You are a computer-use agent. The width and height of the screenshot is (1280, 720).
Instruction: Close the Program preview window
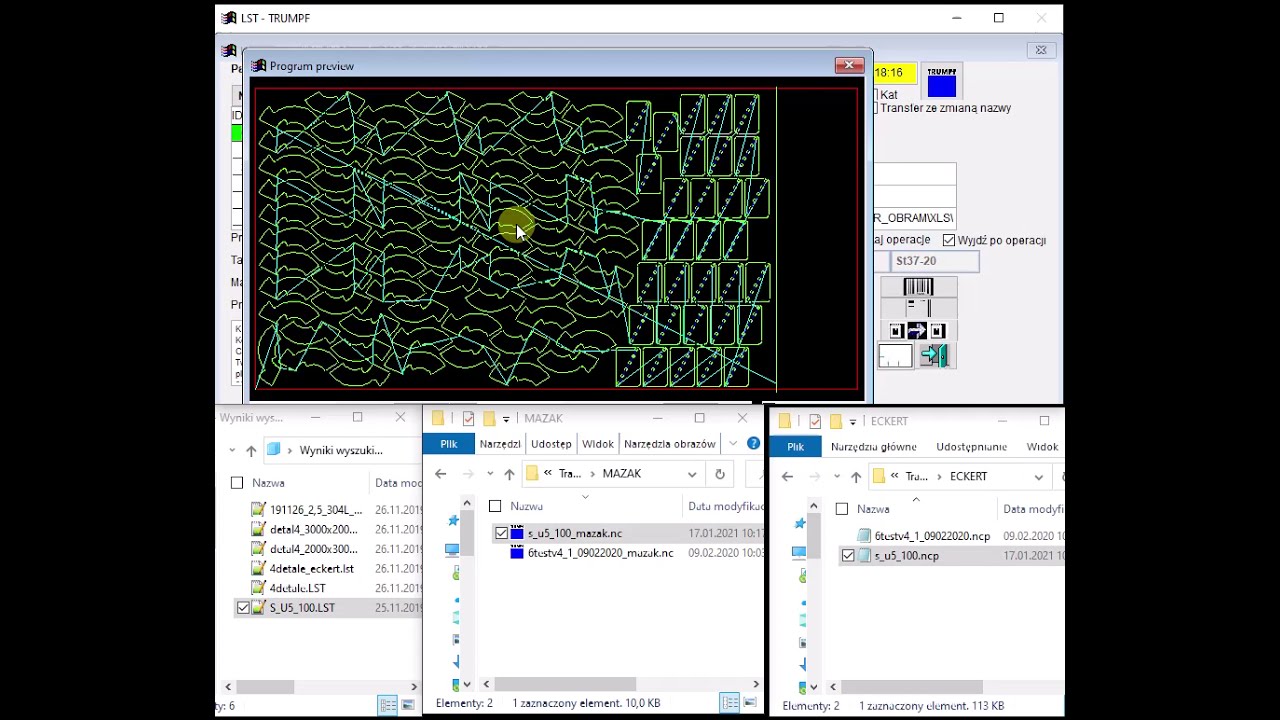point(849,65)
